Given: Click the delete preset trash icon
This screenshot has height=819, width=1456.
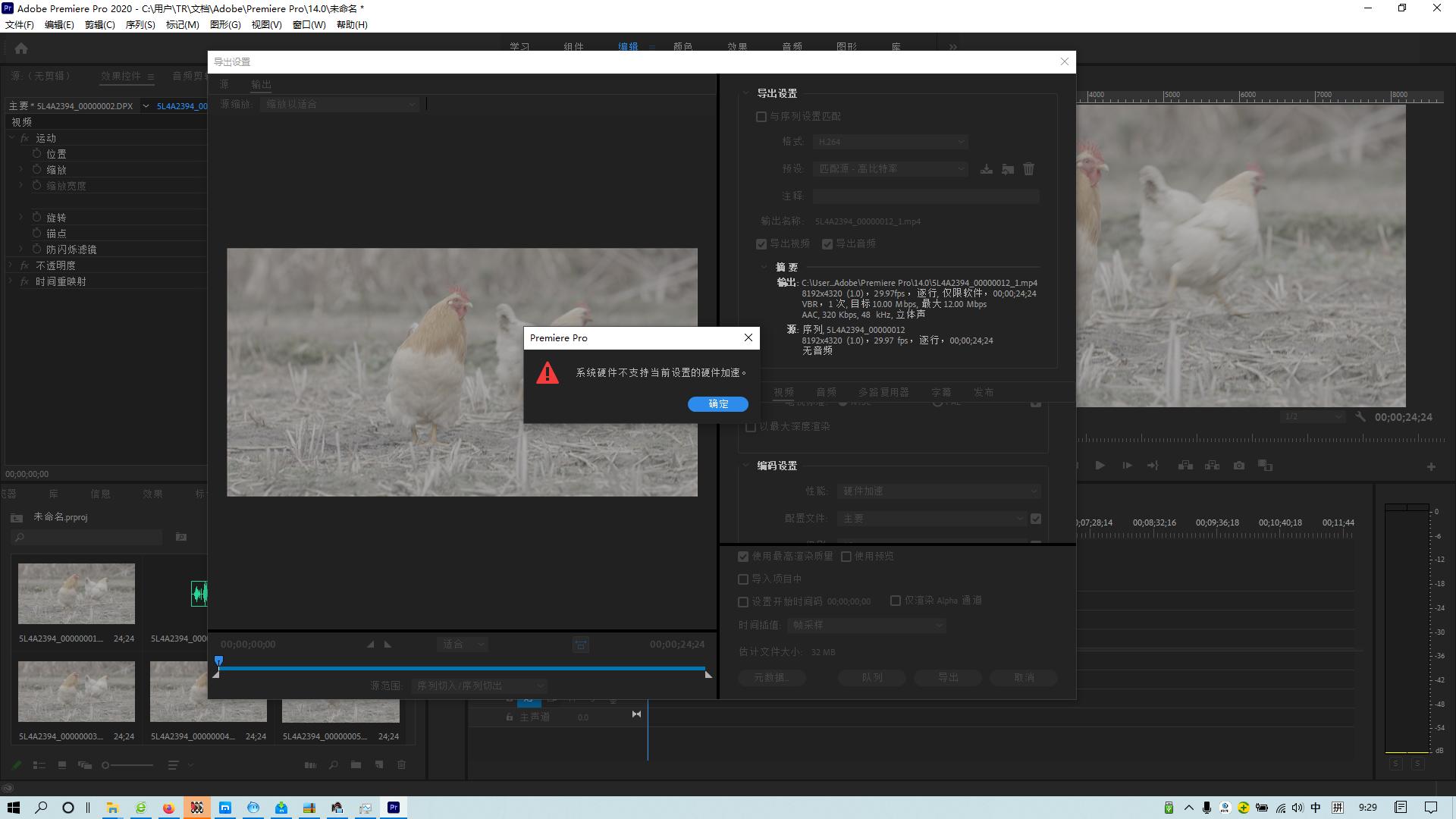Looking at the screenshot, I should pyautogui.click(x=1028, y=169).
